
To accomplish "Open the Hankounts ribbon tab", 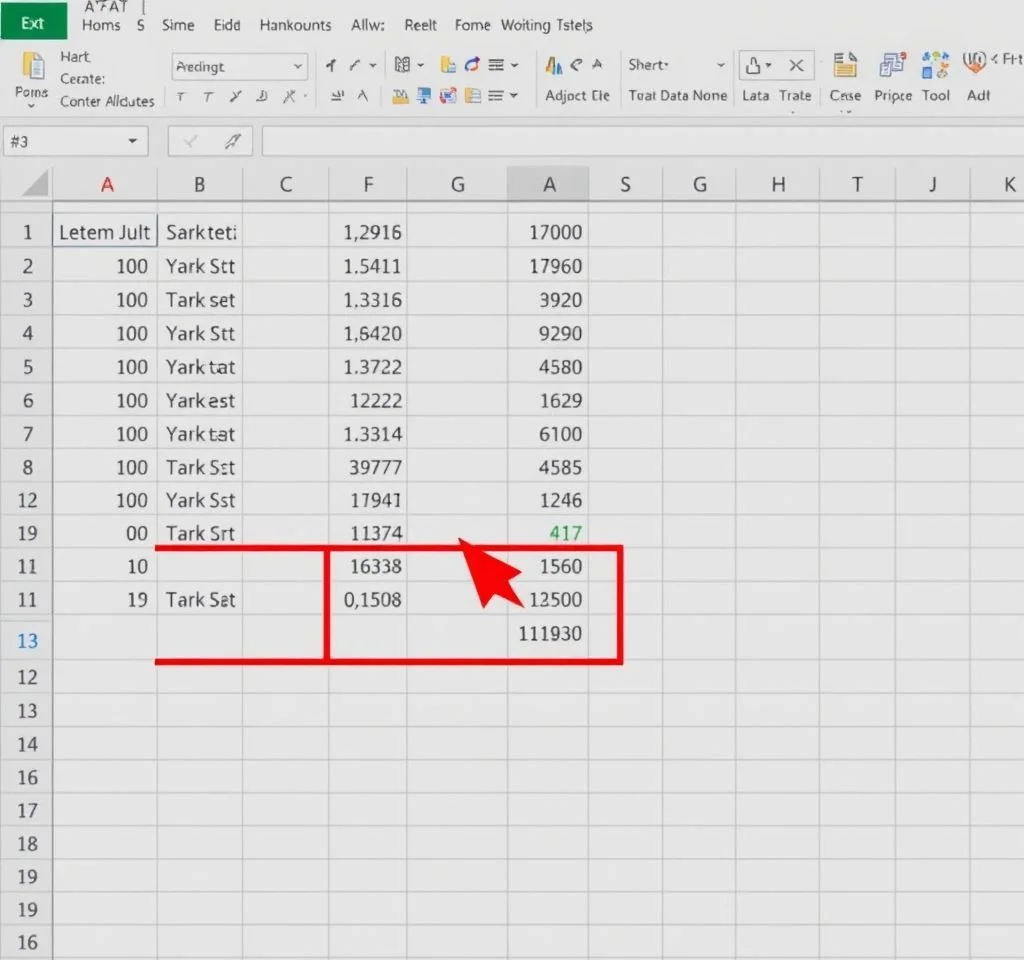I will click(294, 25).
